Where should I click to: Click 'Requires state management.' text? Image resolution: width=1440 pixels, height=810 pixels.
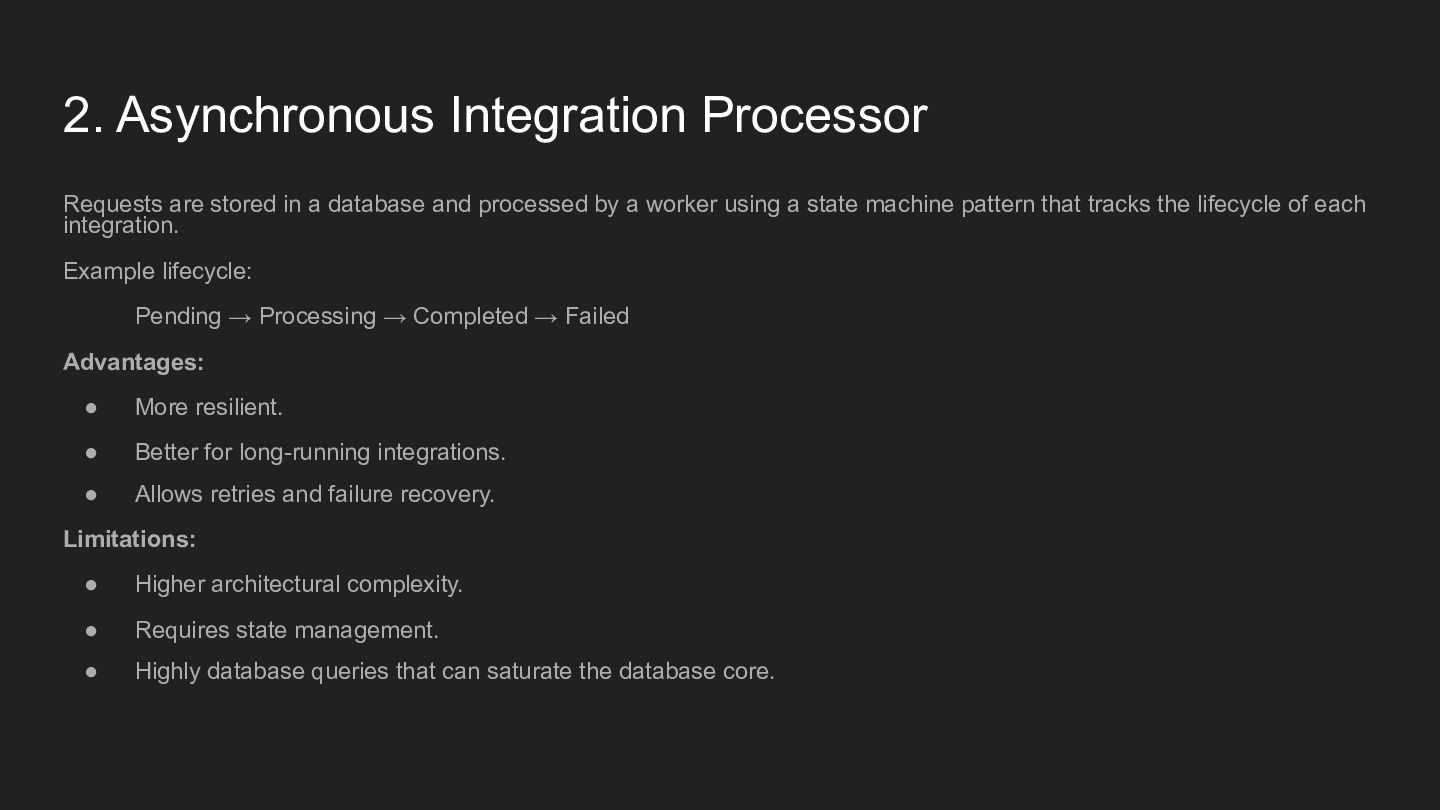click(x=287, y=630)
